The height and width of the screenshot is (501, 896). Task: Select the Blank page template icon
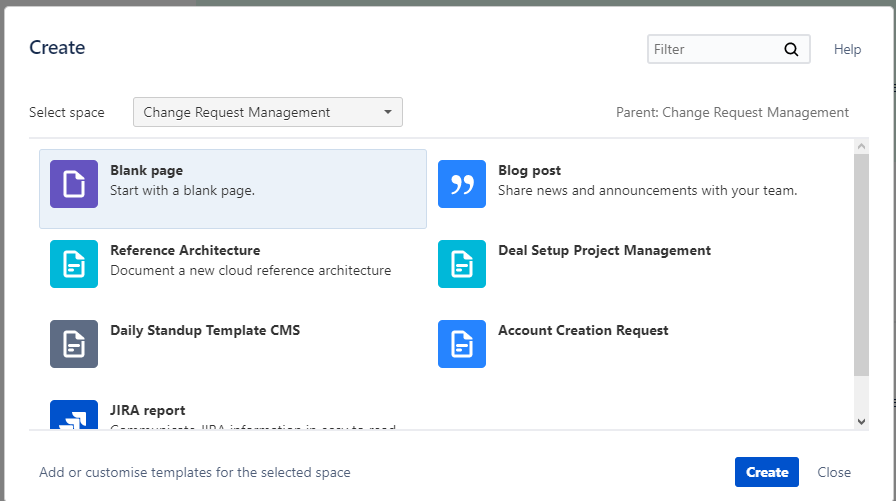[x=74, y=184]
